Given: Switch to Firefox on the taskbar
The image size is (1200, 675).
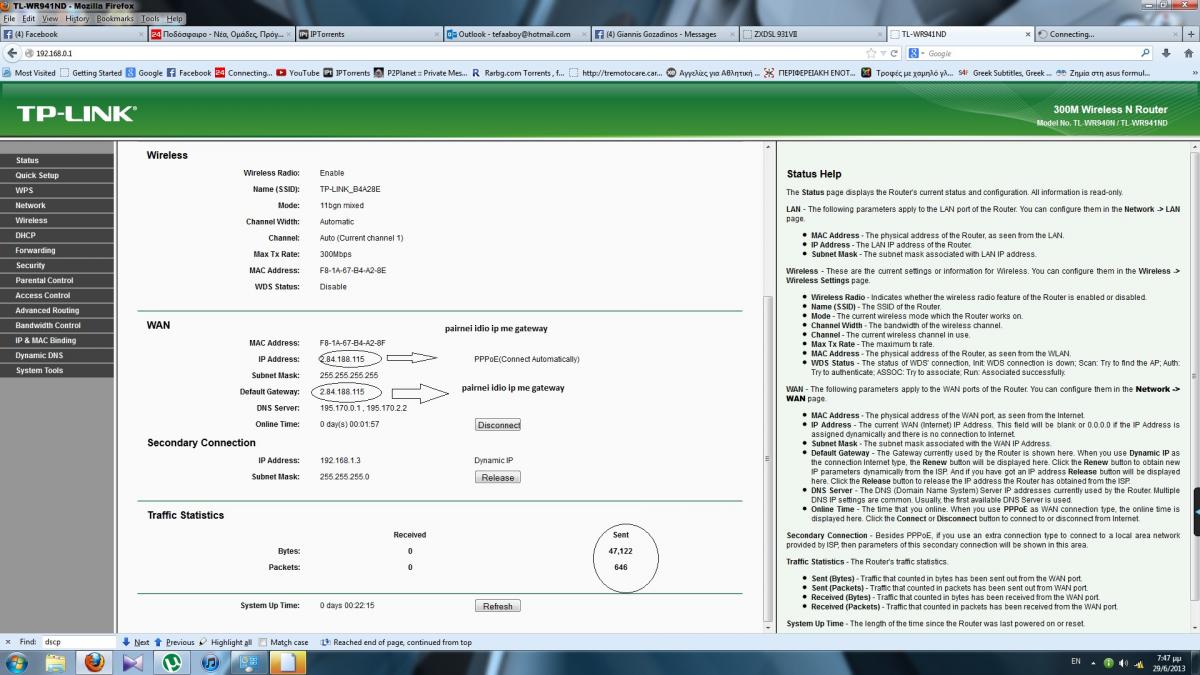Looking at the screenshot, I should pos(94,662).
